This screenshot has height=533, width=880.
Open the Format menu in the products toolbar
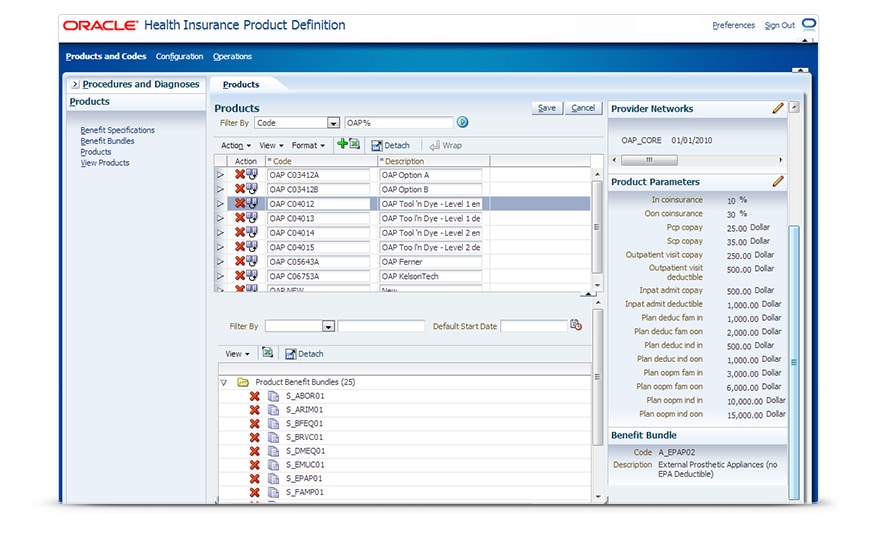click(308, 145)
